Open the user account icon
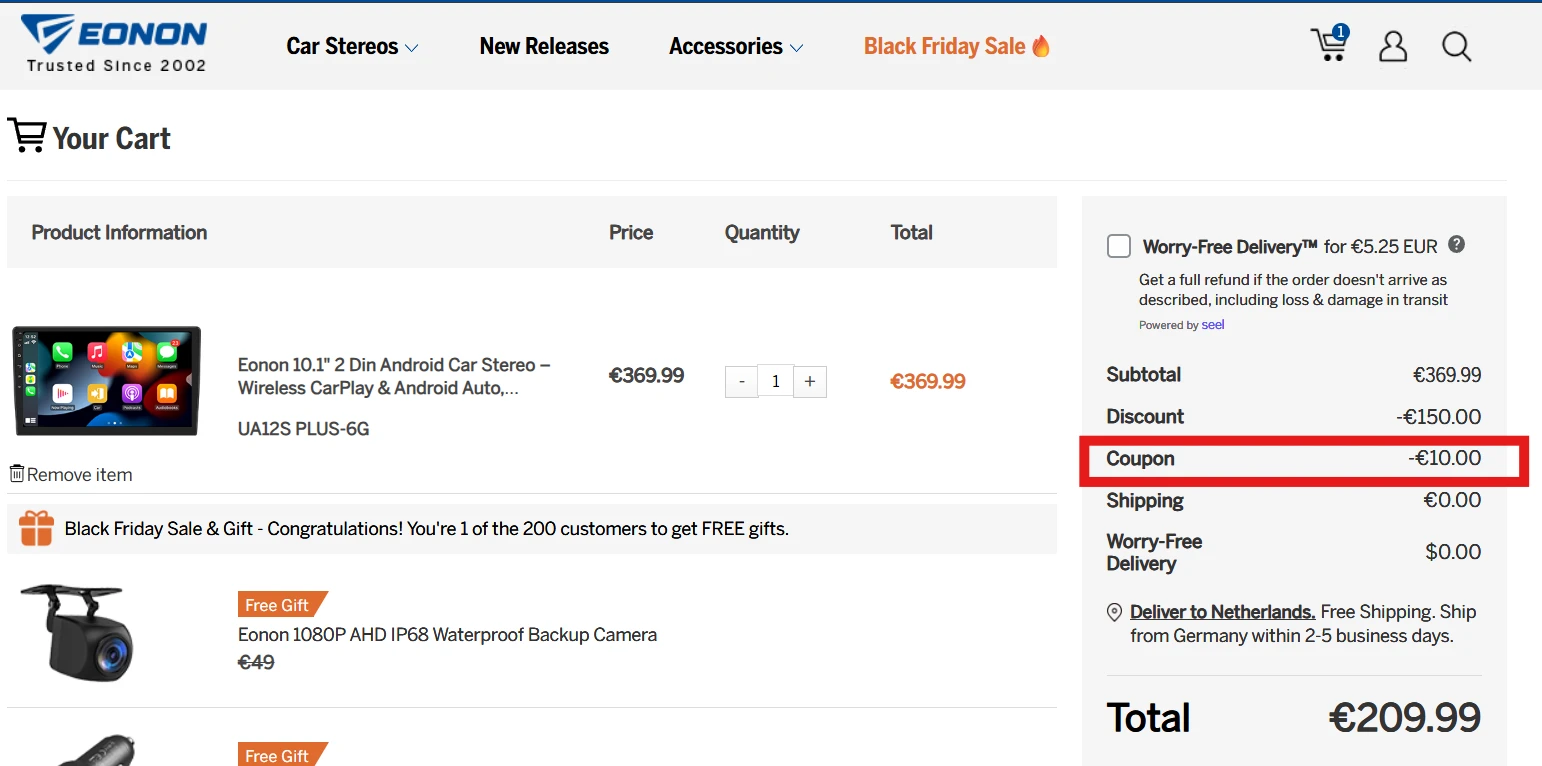 [1393, 46]
